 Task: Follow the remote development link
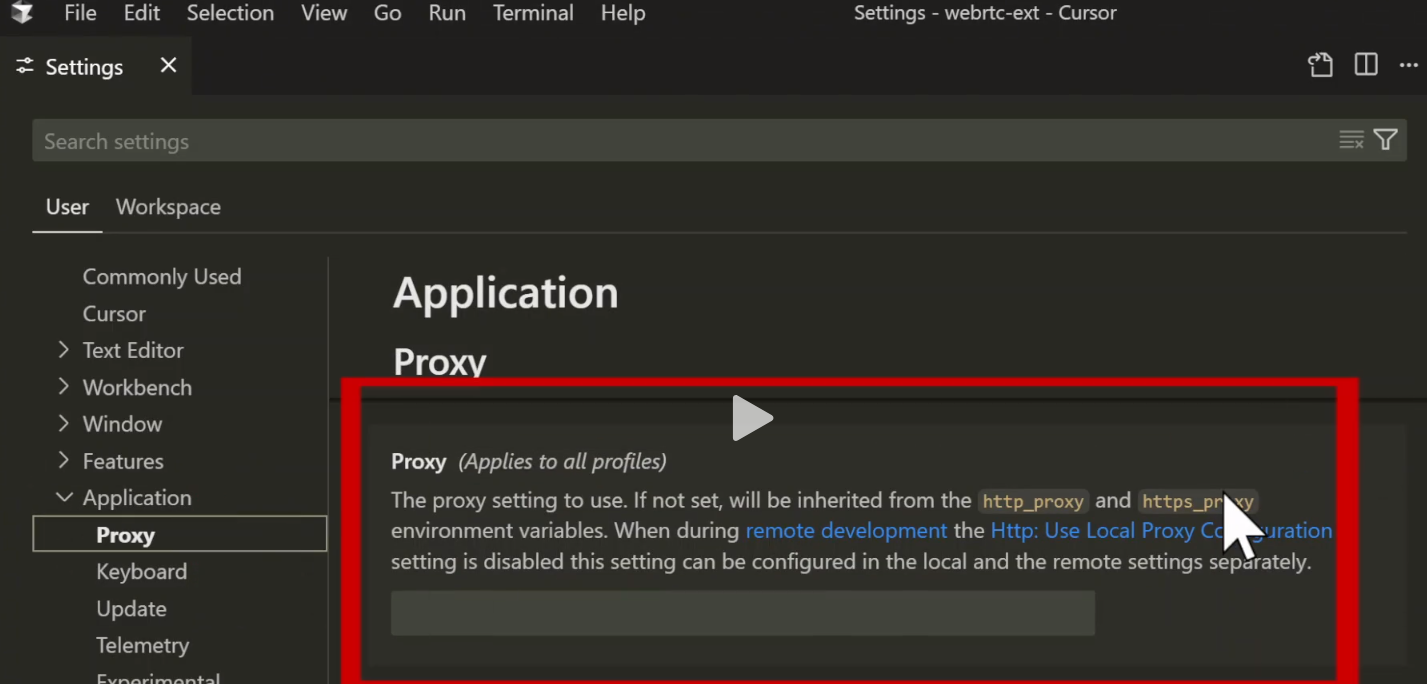(x=846, y=531)
